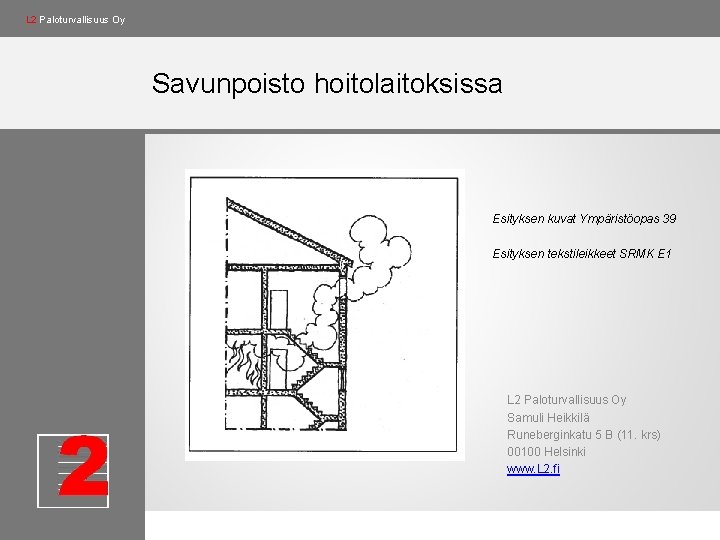Click 'L2 Paloturvallisuus Oy' in the header
Viewport: 720px width, 540px height.
point(75,20)
